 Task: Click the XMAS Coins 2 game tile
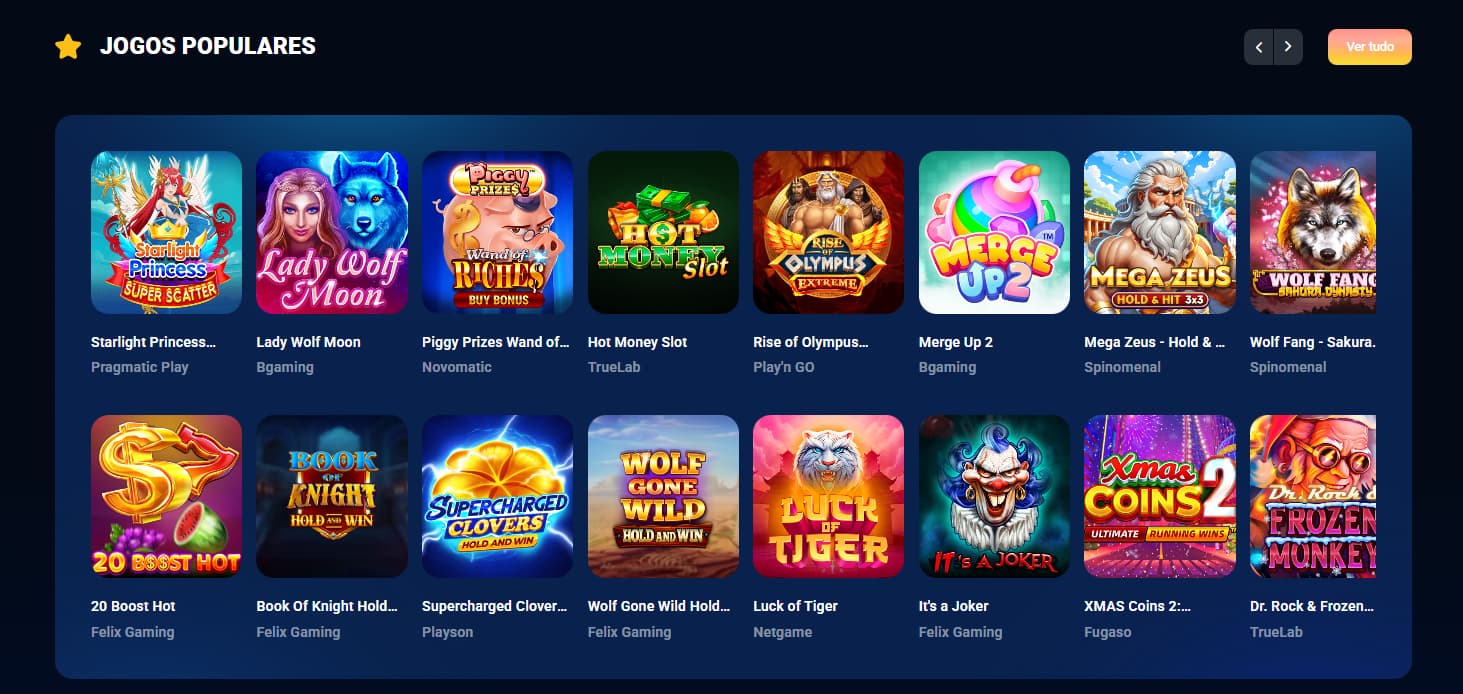[x=1160, y=496]
